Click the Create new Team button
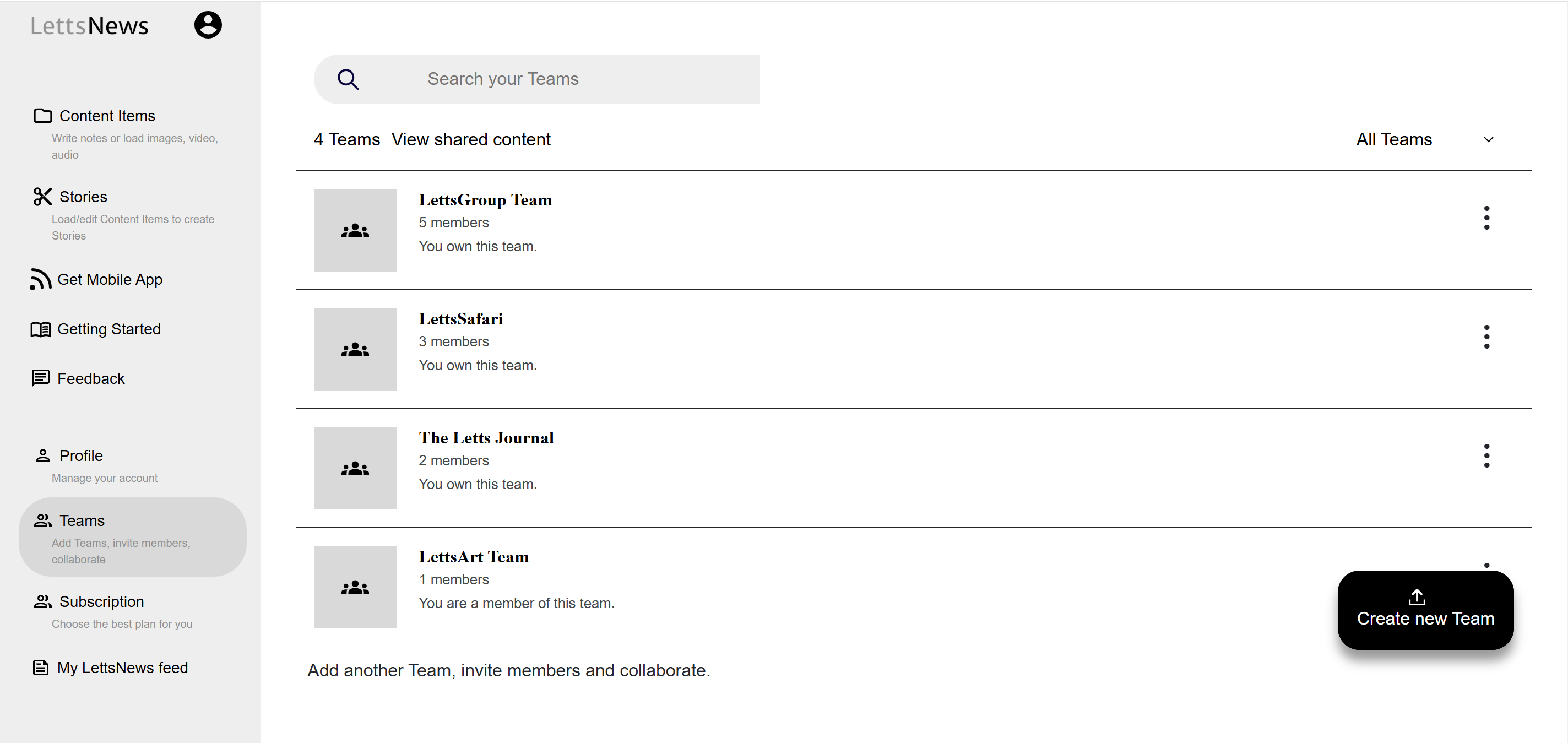1568x743 pixels. pyautogui.click(x=1425, y=610)
